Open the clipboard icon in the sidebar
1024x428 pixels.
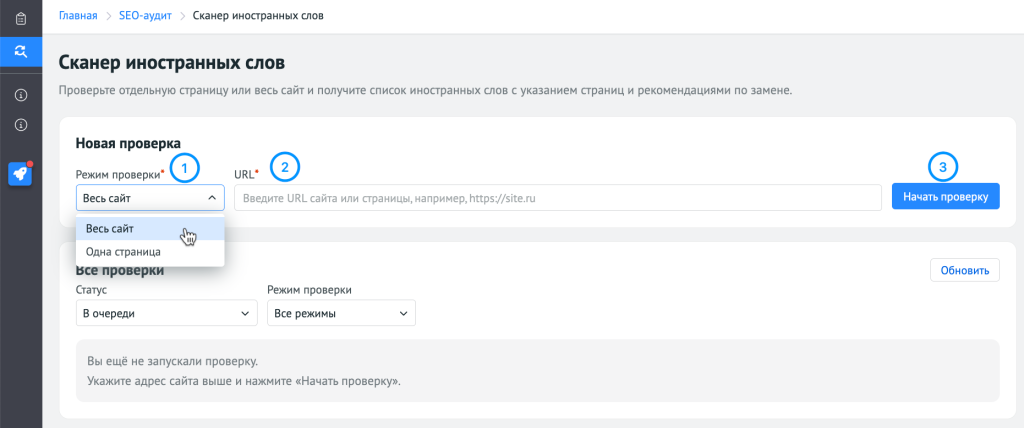coord(20,18)
